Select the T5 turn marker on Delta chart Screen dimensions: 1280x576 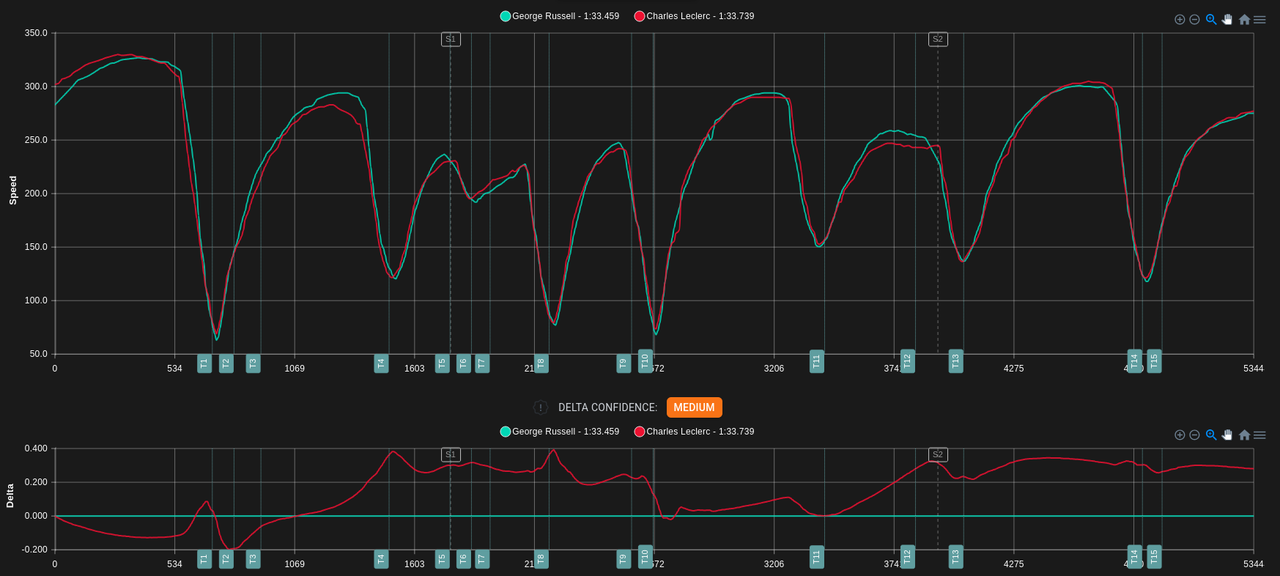pyautogui.click(x=442, y=559)
